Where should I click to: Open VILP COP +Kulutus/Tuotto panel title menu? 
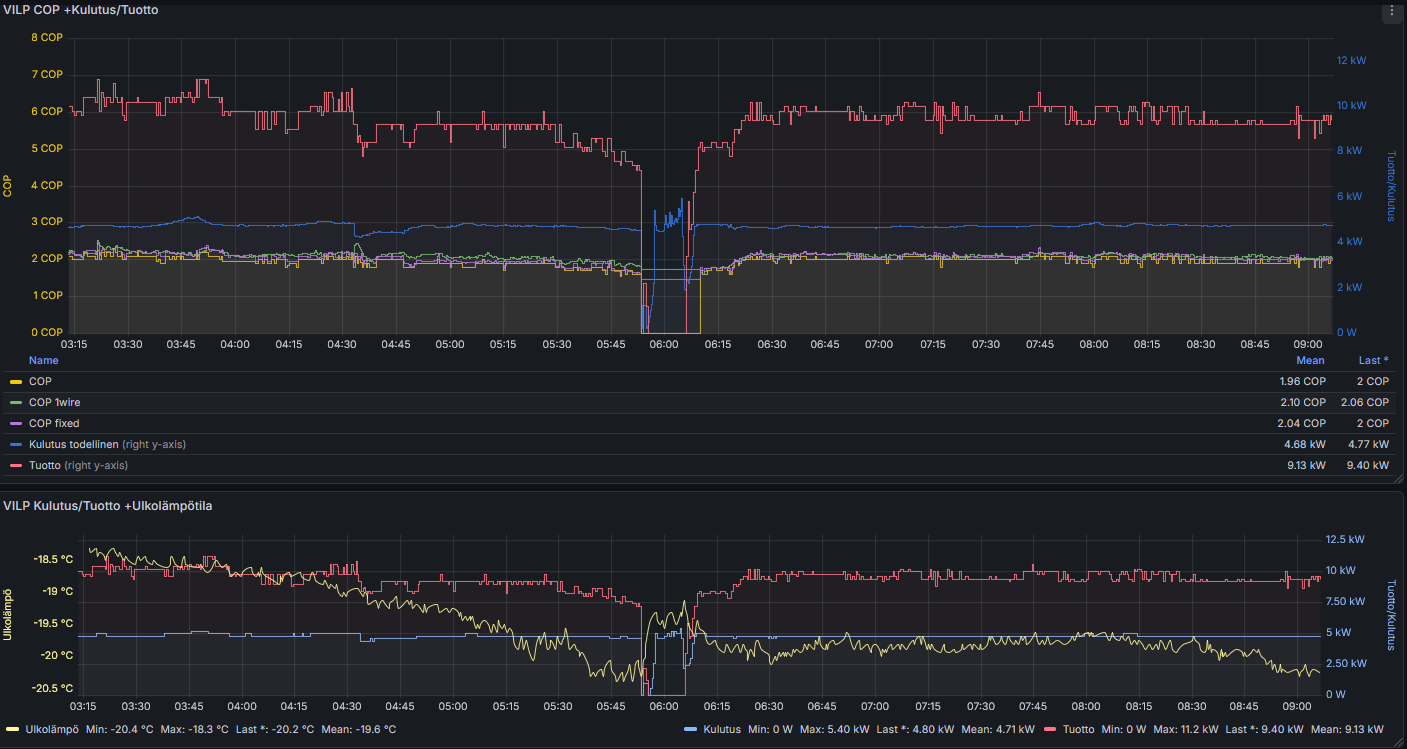(x=80, y=10)
